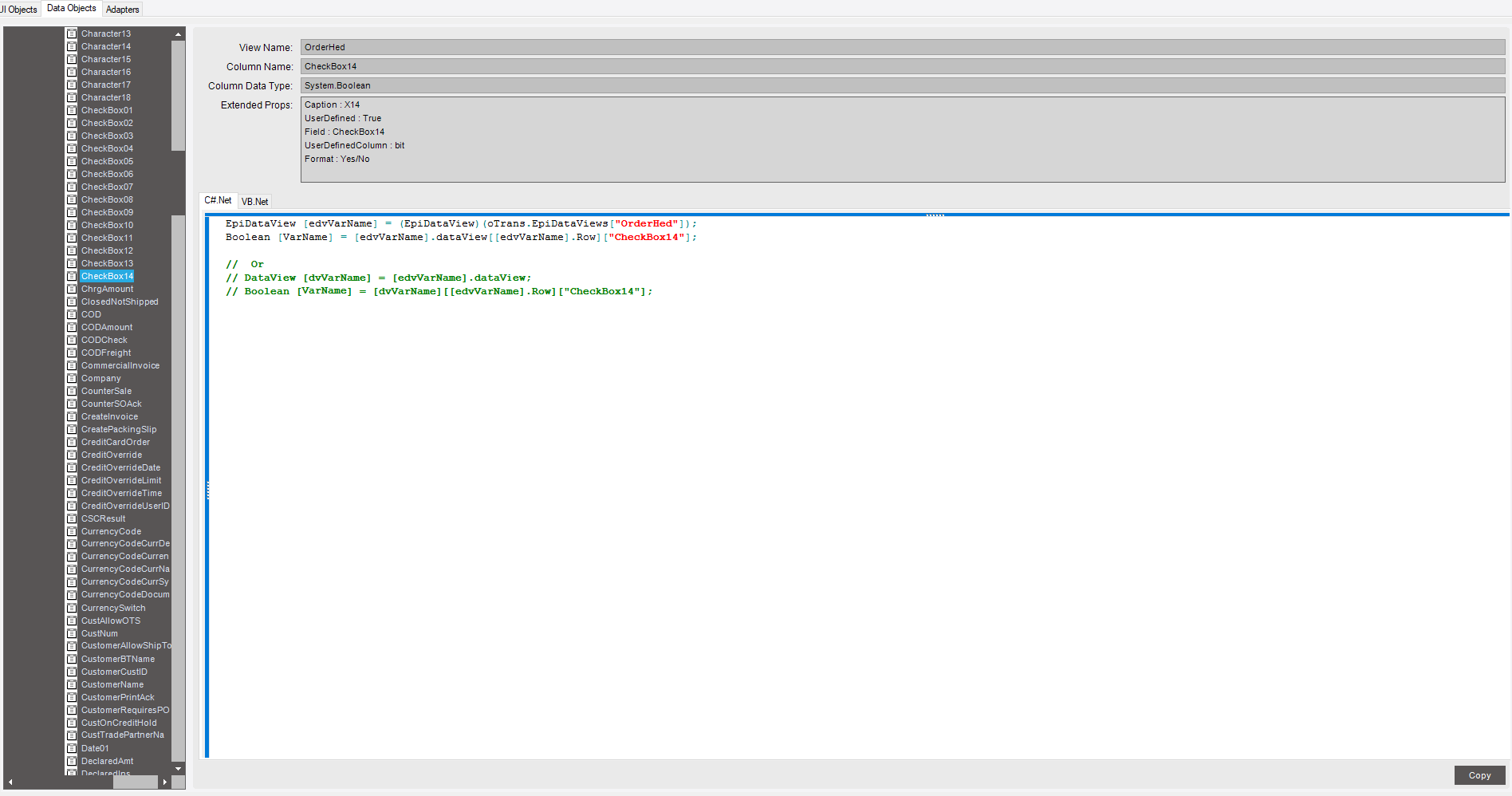This screenshot has width=1512, height=796.
Task: Select the C#.Net tab
Action: point(218,200)
